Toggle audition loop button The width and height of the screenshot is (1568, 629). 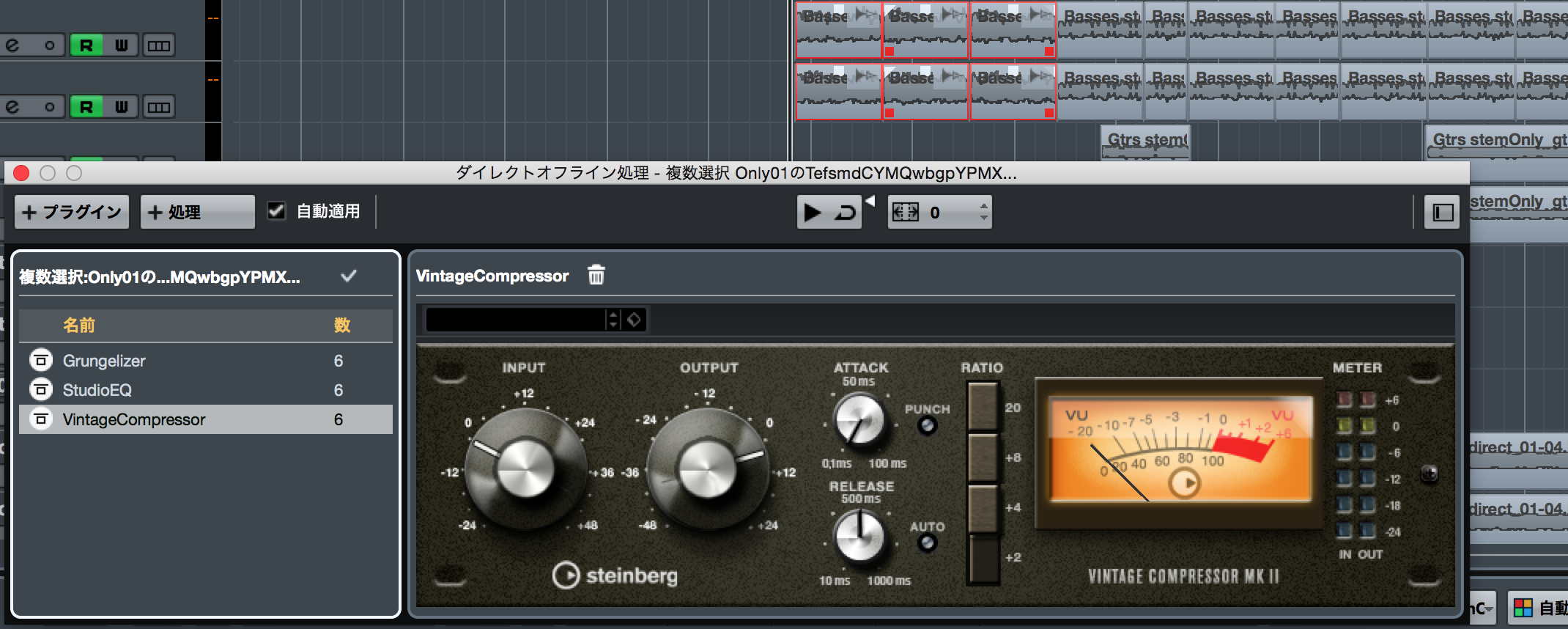click(x=846, y=213)
